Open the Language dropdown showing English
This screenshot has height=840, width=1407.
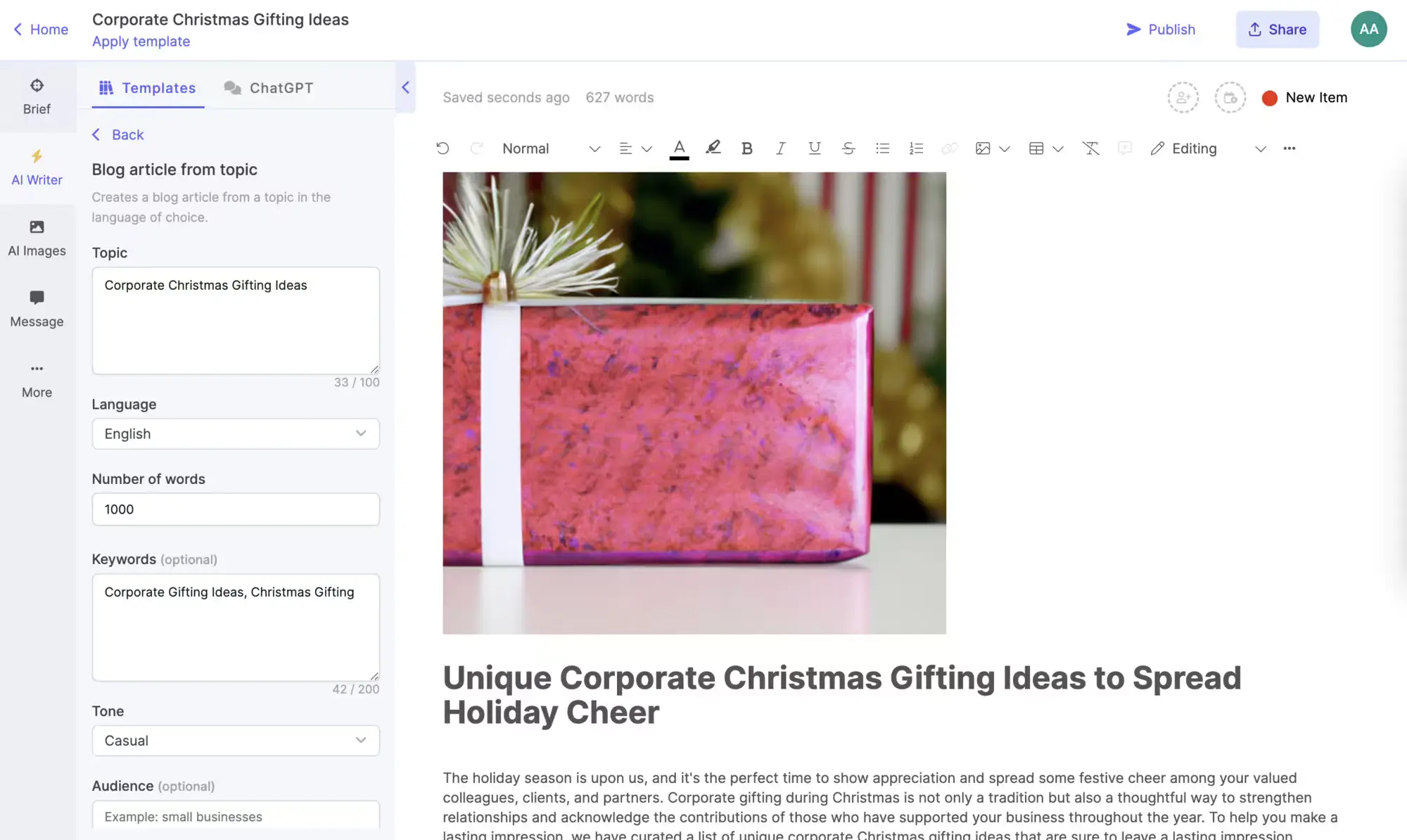coord(235,433)
